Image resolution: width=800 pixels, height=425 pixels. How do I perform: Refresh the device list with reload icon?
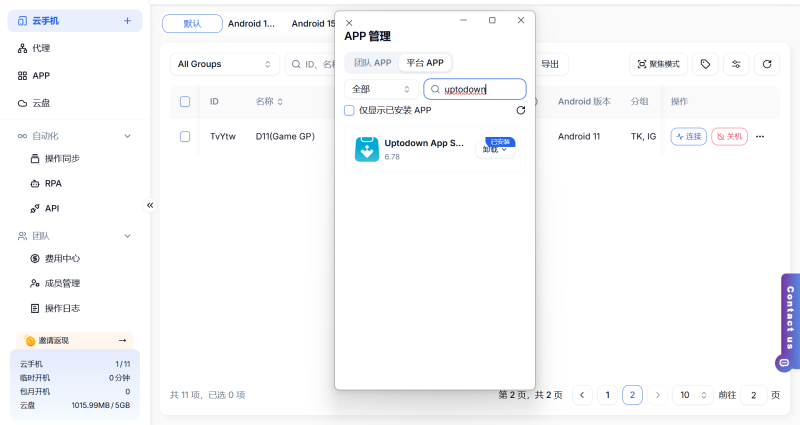[766, 64]
